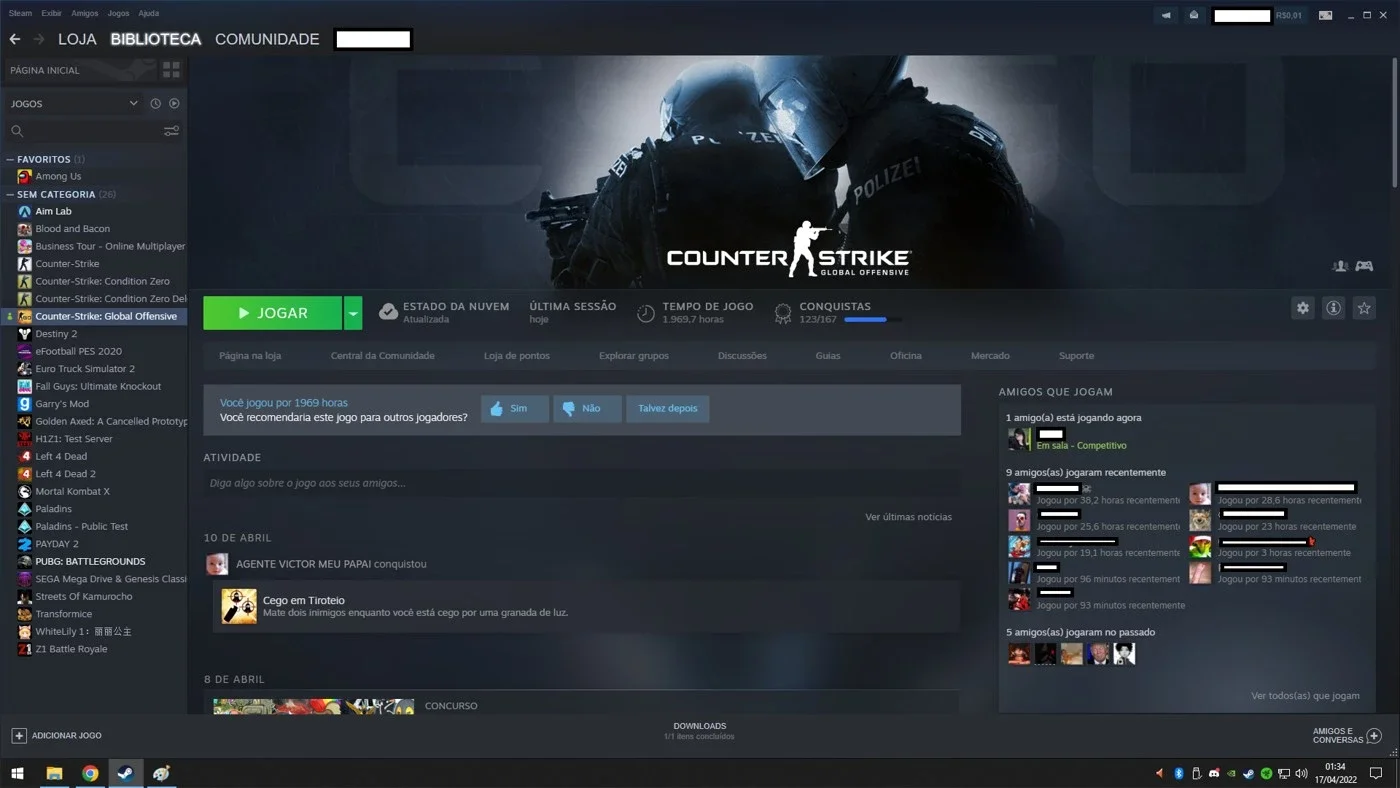Click the activity post input box
1400x788 pixels.
click(x=581, y=483)
